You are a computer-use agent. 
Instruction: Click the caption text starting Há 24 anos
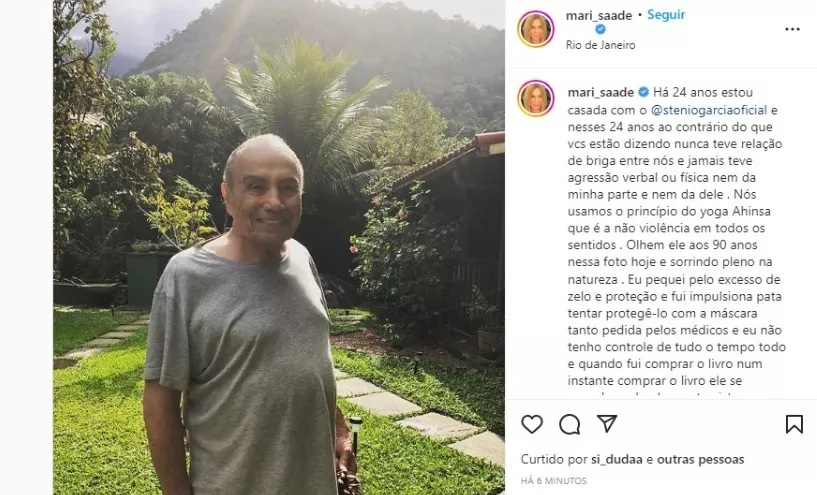[677, 236]
